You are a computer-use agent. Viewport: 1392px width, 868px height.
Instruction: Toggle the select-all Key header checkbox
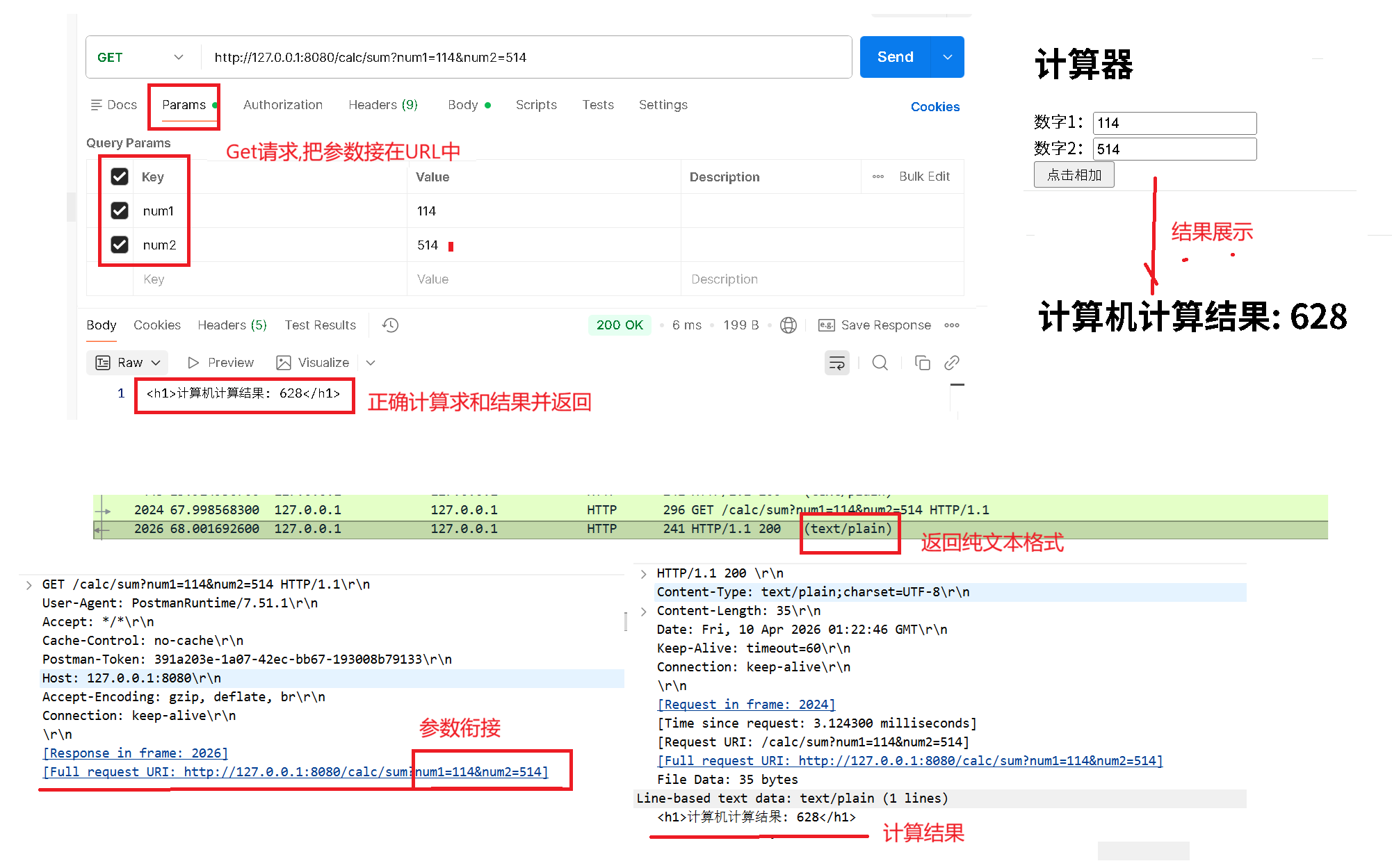pos(120,177)
